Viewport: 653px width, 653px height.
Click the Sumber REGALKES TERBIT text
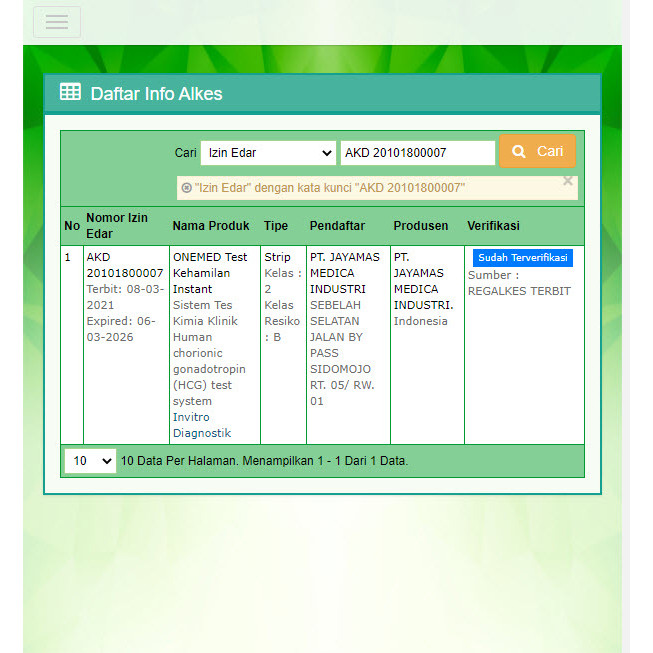[x=519, y=283]
